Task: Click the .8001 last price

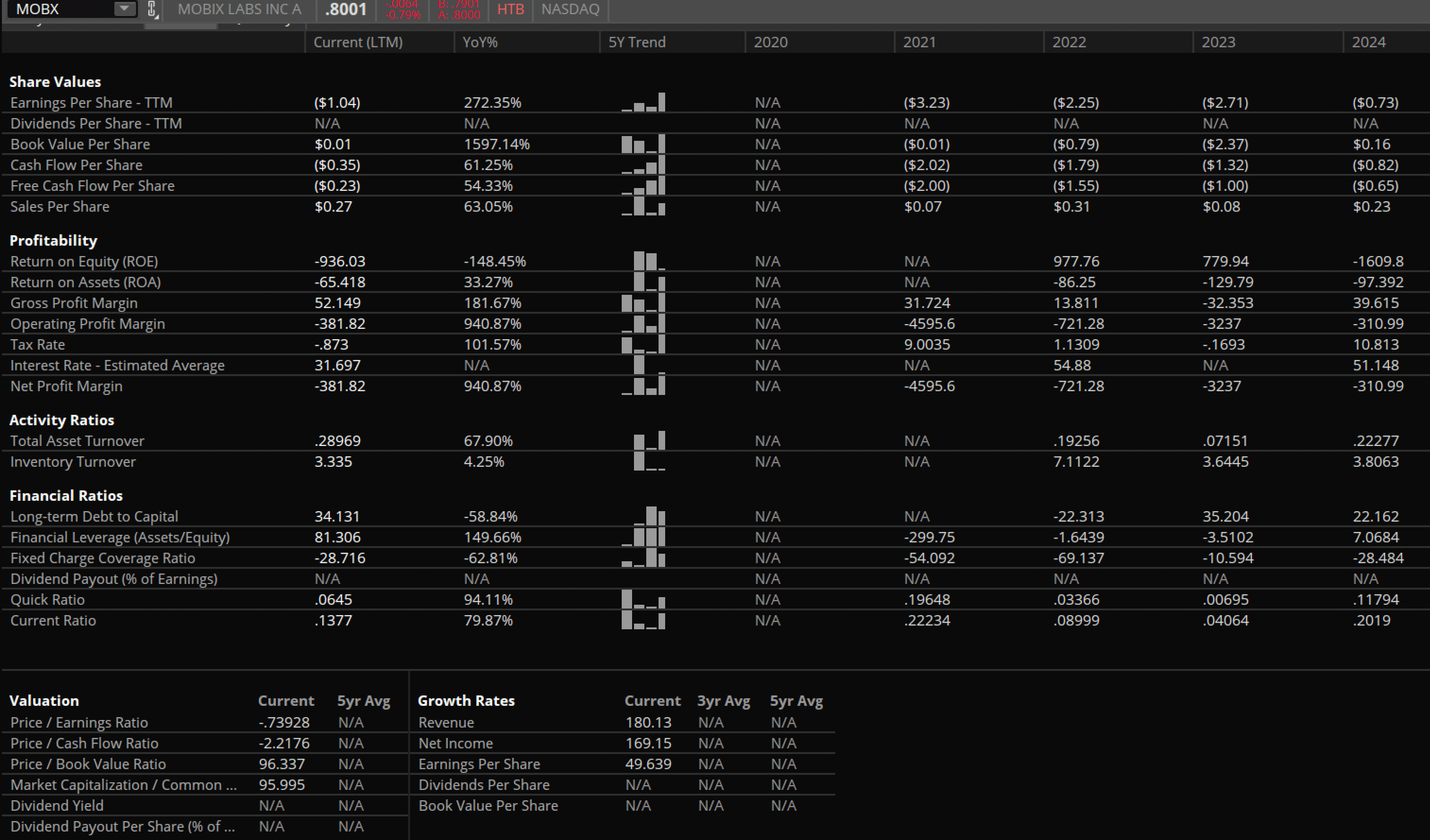Action: point(346,9)
